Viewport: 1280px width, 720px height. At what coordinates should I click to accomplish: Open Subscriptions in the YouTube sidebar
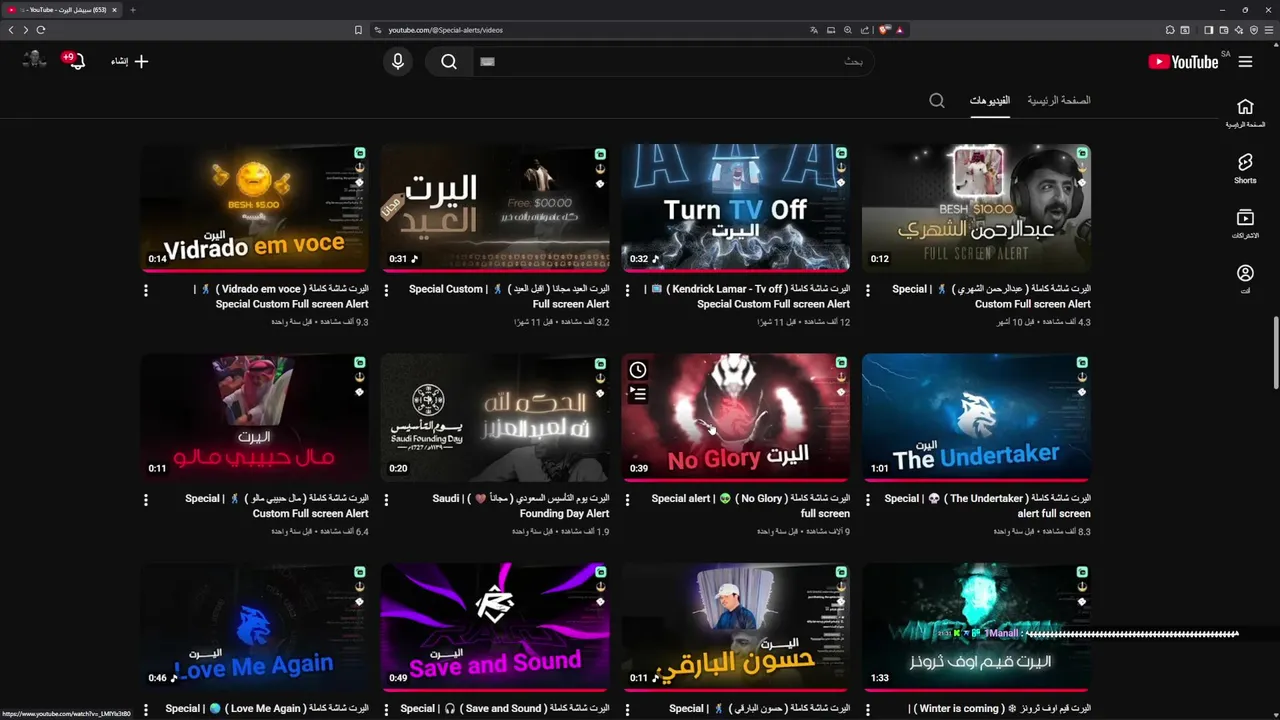tap(1245, 224)
